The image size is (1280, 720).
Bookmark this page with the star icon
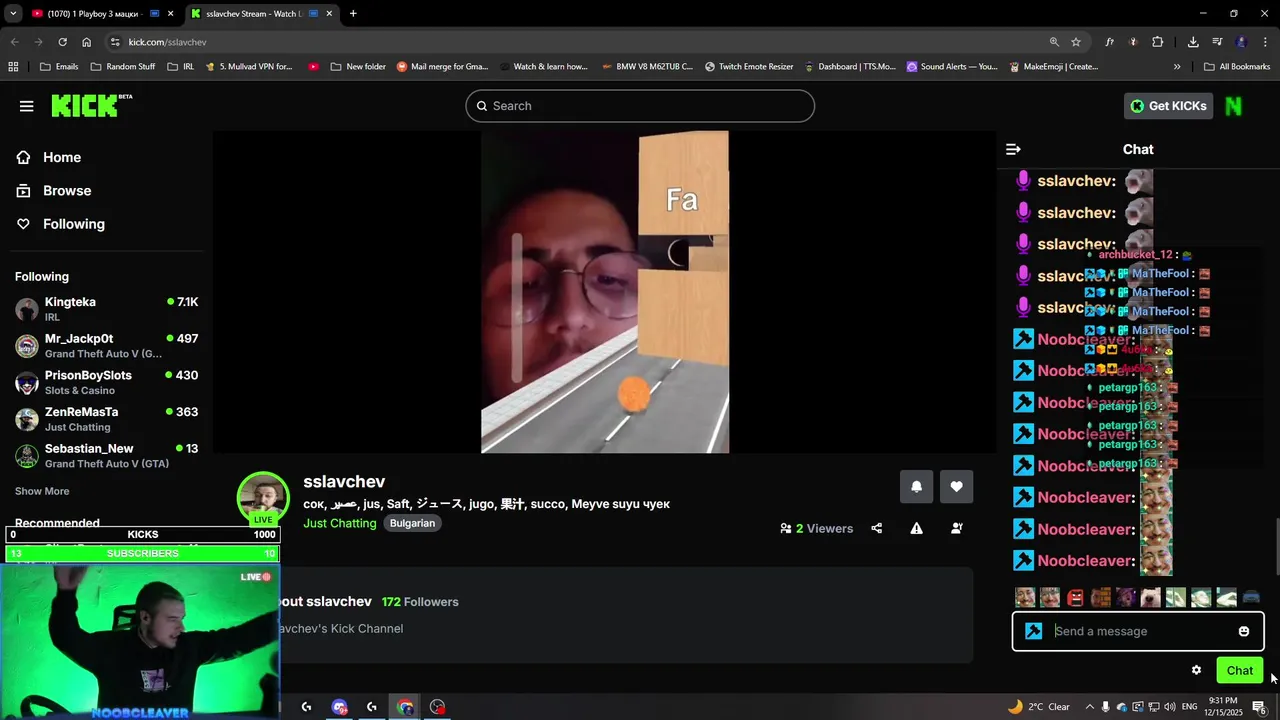point(1076,42)
